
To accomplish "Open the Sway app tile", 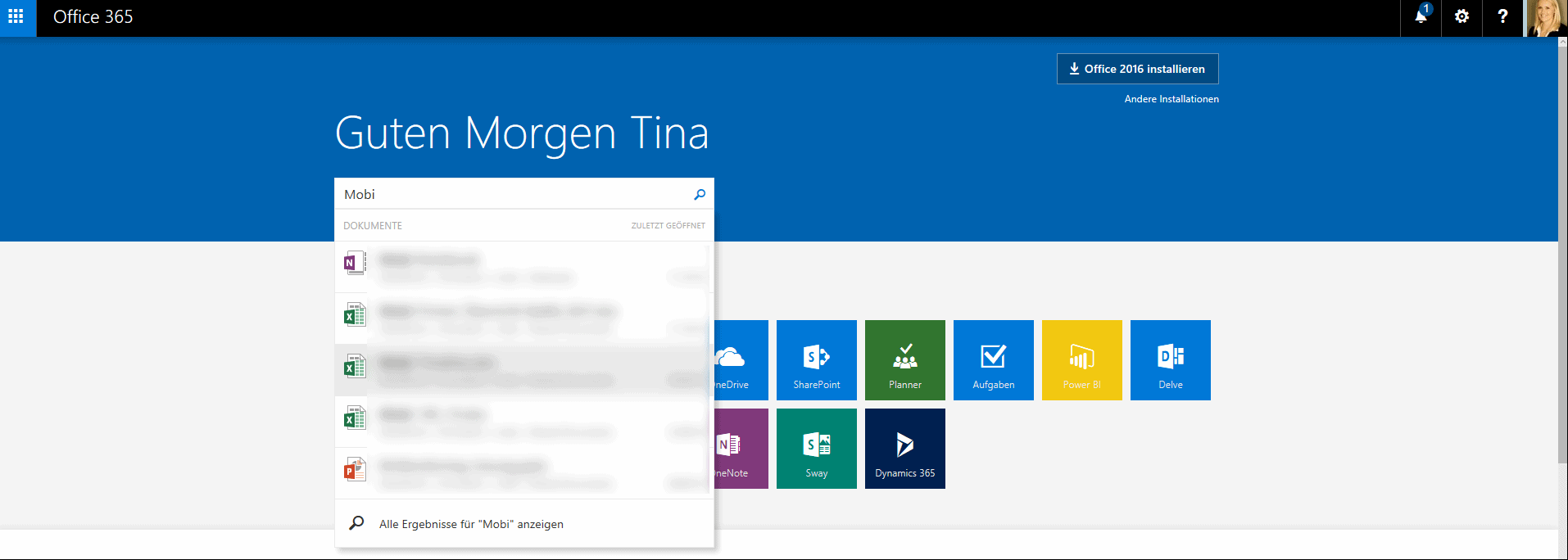I will click(x=817, y=449).
